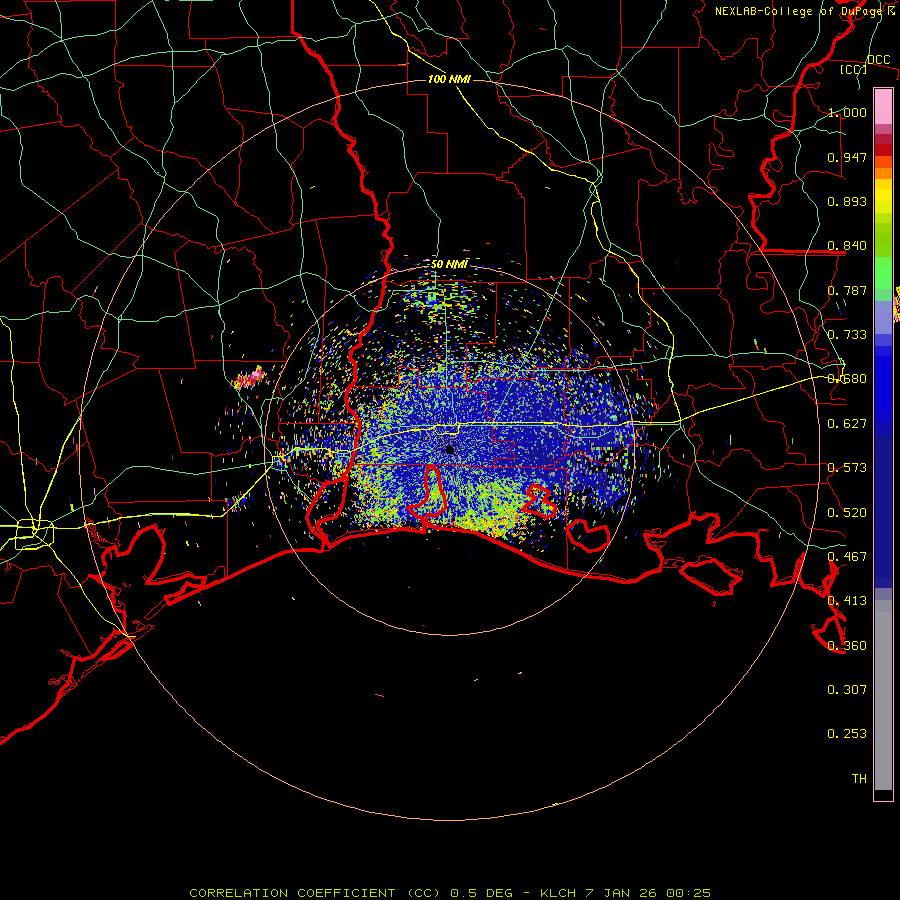900x900 pixels.
Task: Click the TH threshold label
Action: (859, 779)
